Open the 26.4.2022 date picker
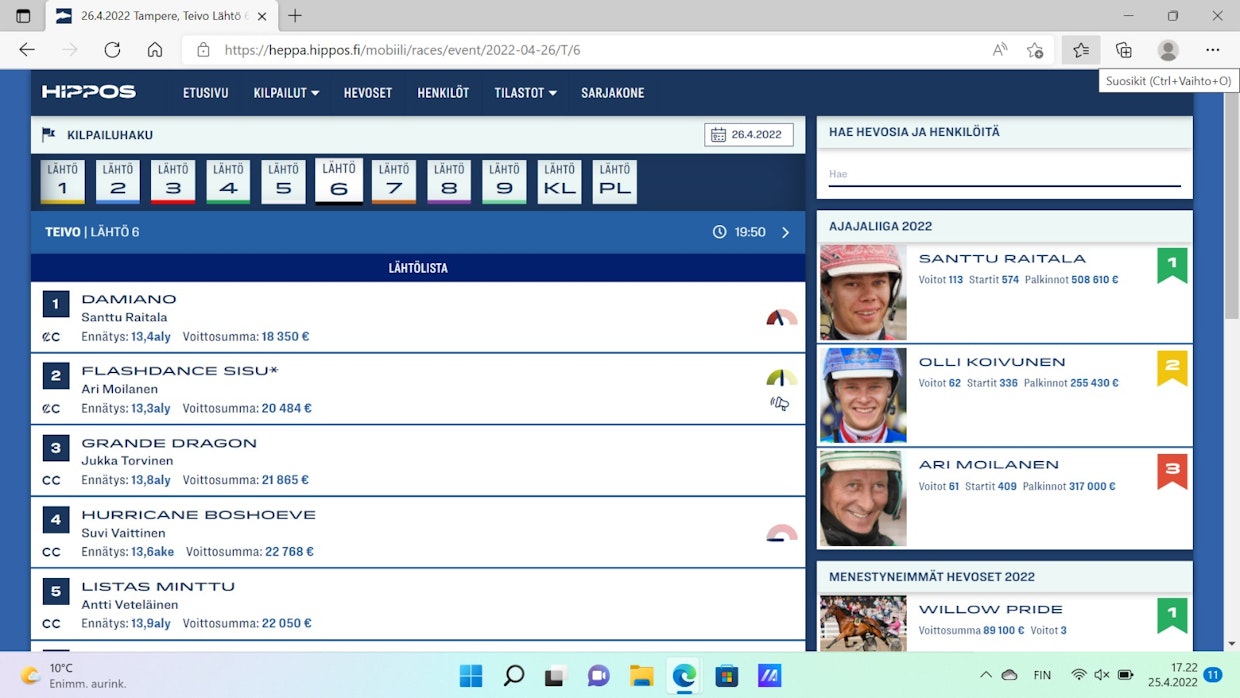Screen dimensions: 1240x698 [748, 135]
